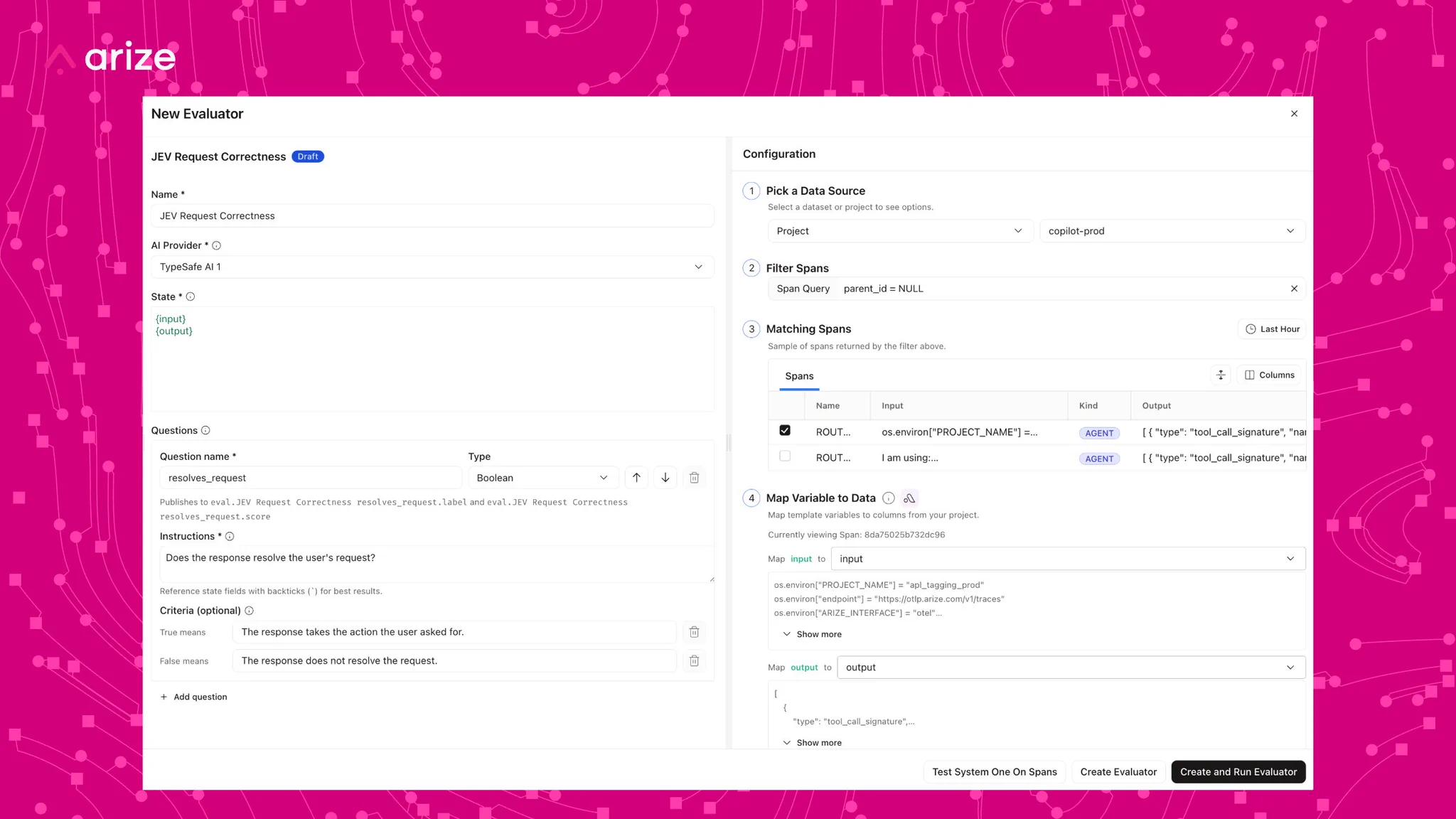Open the copilot-prod project dropdown

click(1172, 231)
